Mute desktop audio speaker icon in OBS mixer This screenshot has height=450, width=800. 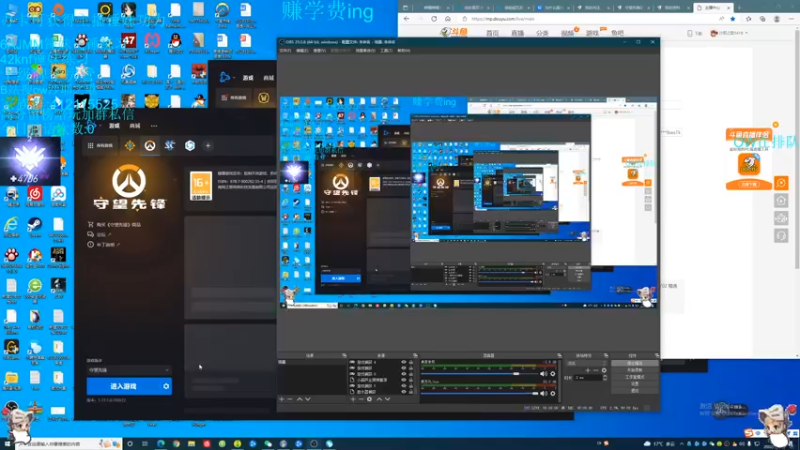[x=543, y=374]
